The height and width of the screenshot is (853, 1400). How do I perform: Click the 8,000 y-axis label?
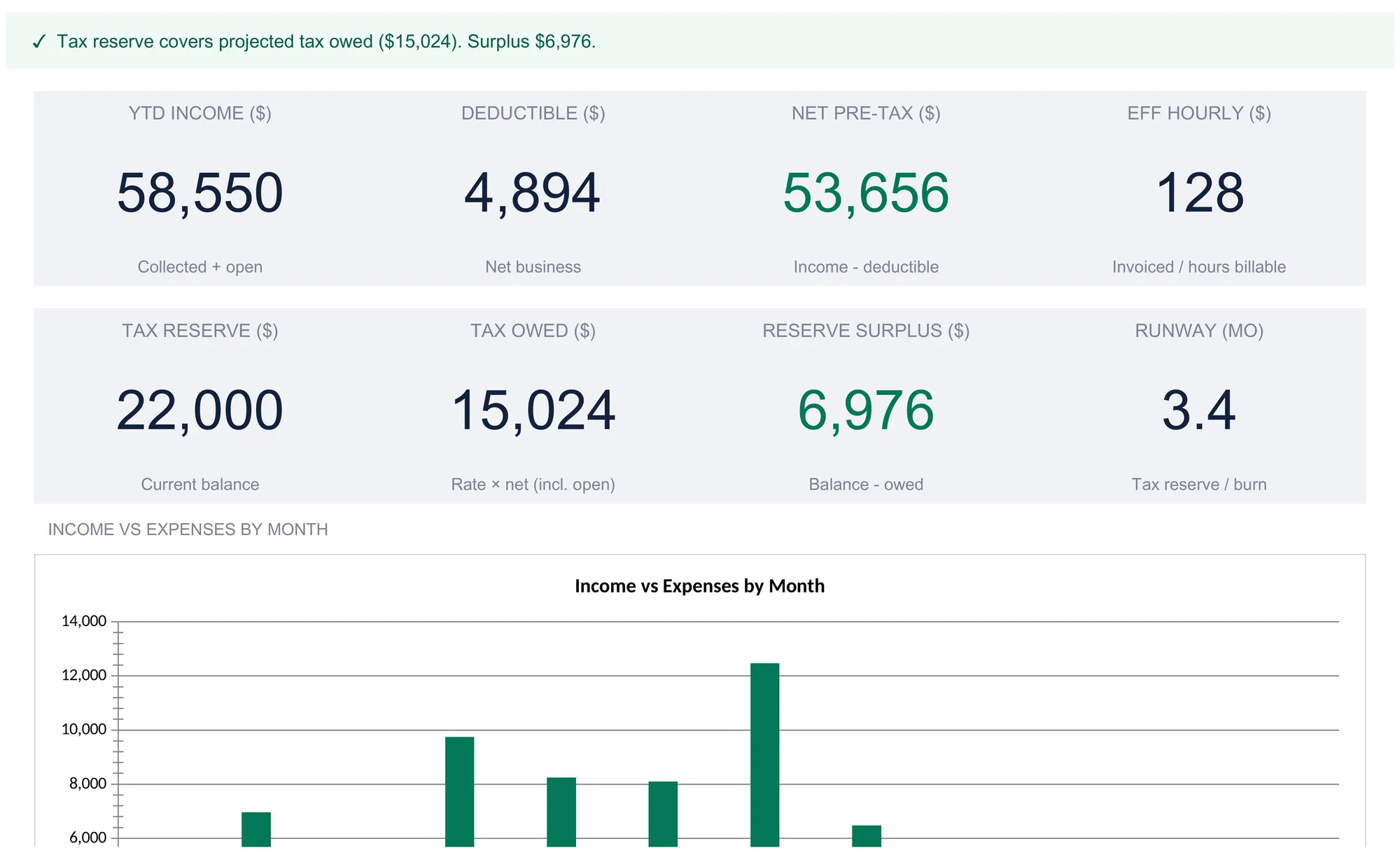88,784
